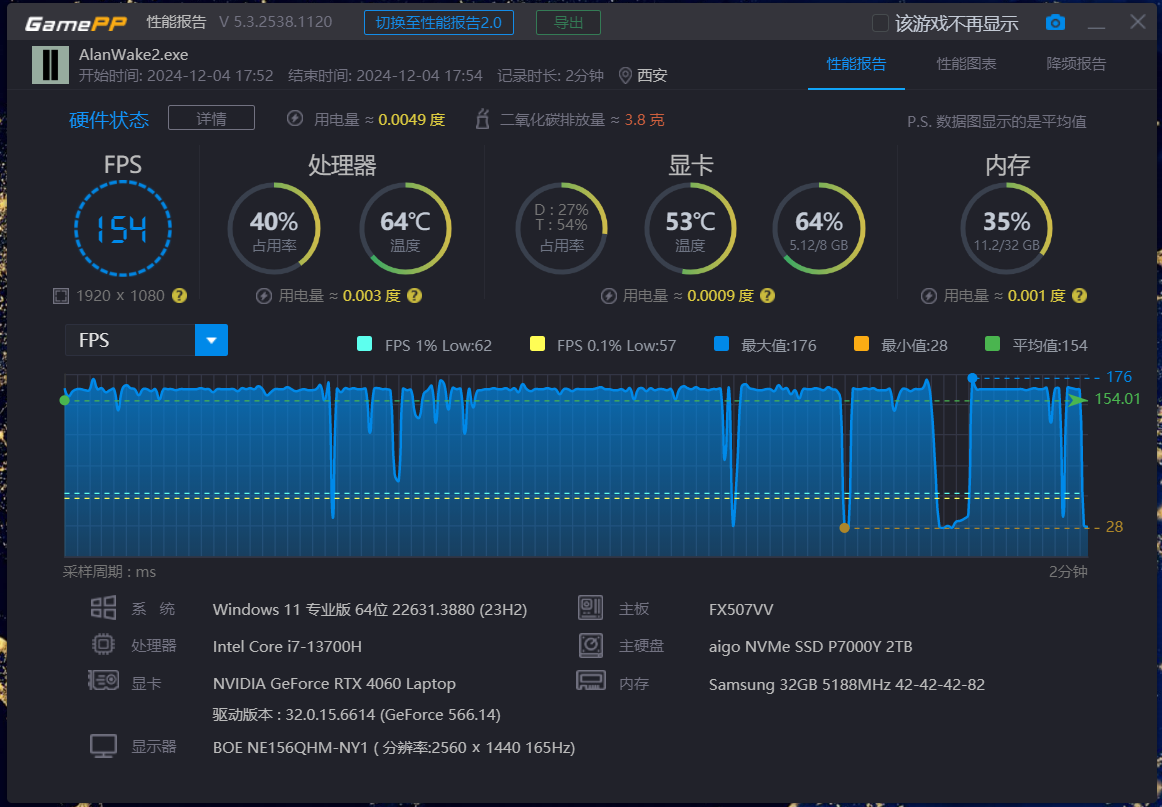Toggle the FPS 1% Low cyan legend swatch
1162x807 pixels.
364,343
